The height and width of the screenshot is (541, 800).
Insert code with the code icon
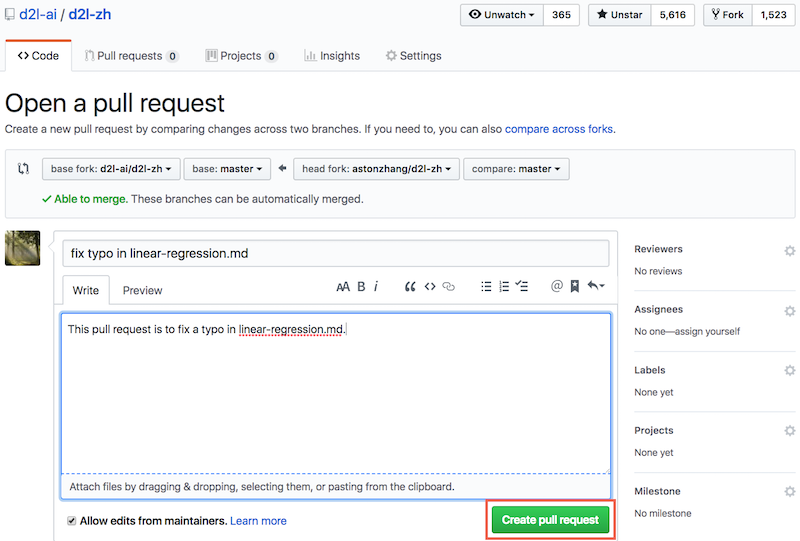(x=430, y=287)
